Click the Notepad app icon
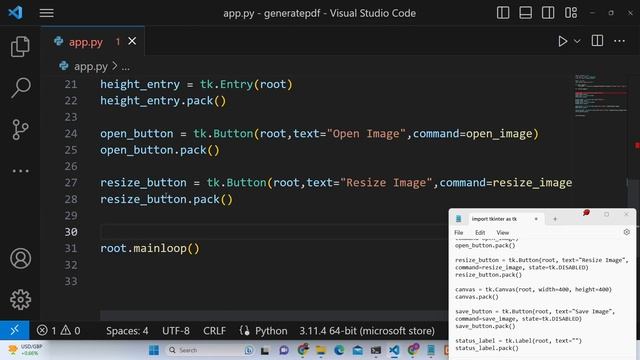Image resolution: width=640 pixels, height=360 pixels. (458, 219)
